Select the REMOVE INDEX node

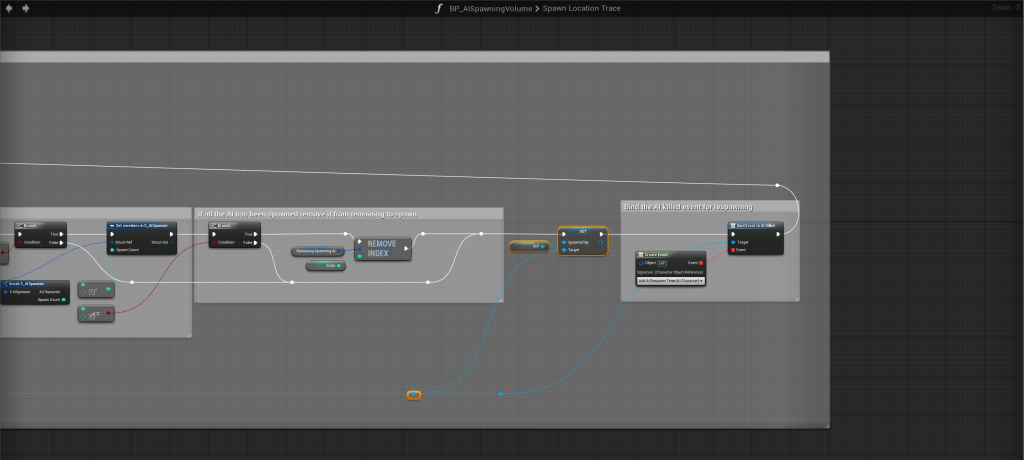(383, 248)
